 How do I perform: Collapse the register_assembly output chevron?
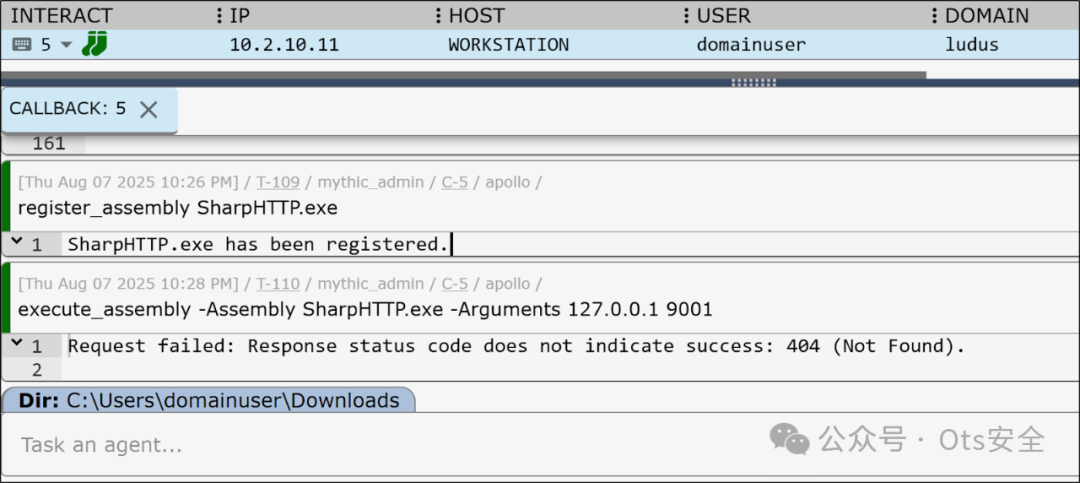pyautogui.click(x=17, y=243)
